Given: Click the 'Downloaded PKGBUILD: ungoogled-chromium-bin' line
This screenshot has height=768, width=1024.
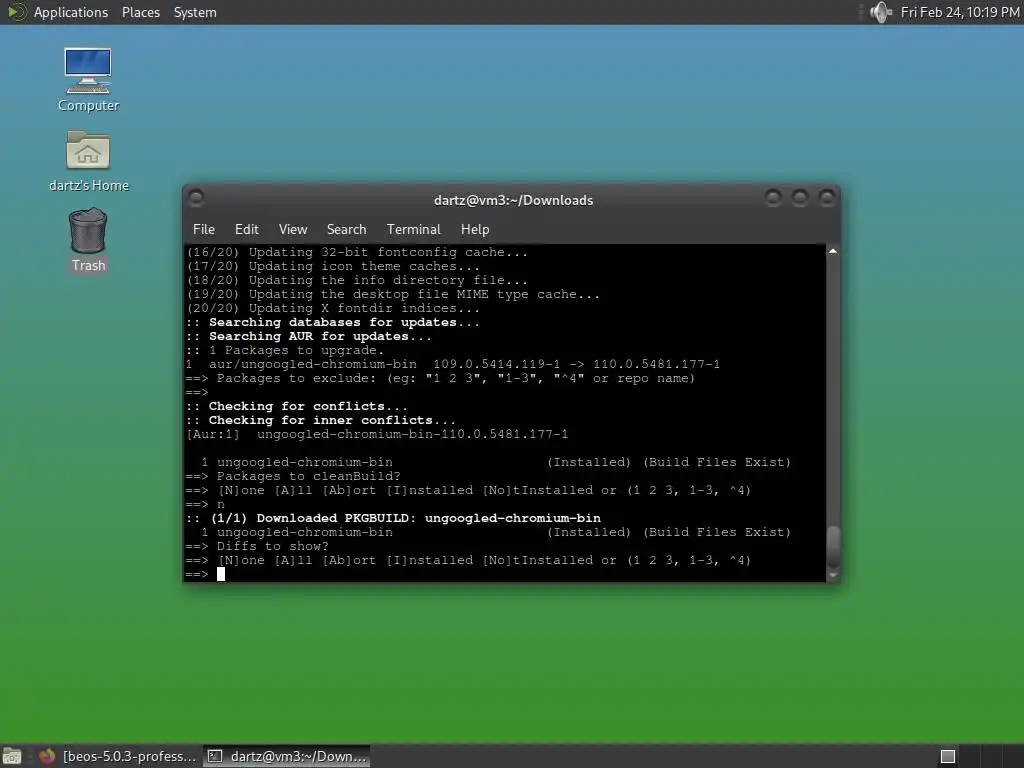Looking at the screenshot, I should pyautogui.click(x=394, y=518).
